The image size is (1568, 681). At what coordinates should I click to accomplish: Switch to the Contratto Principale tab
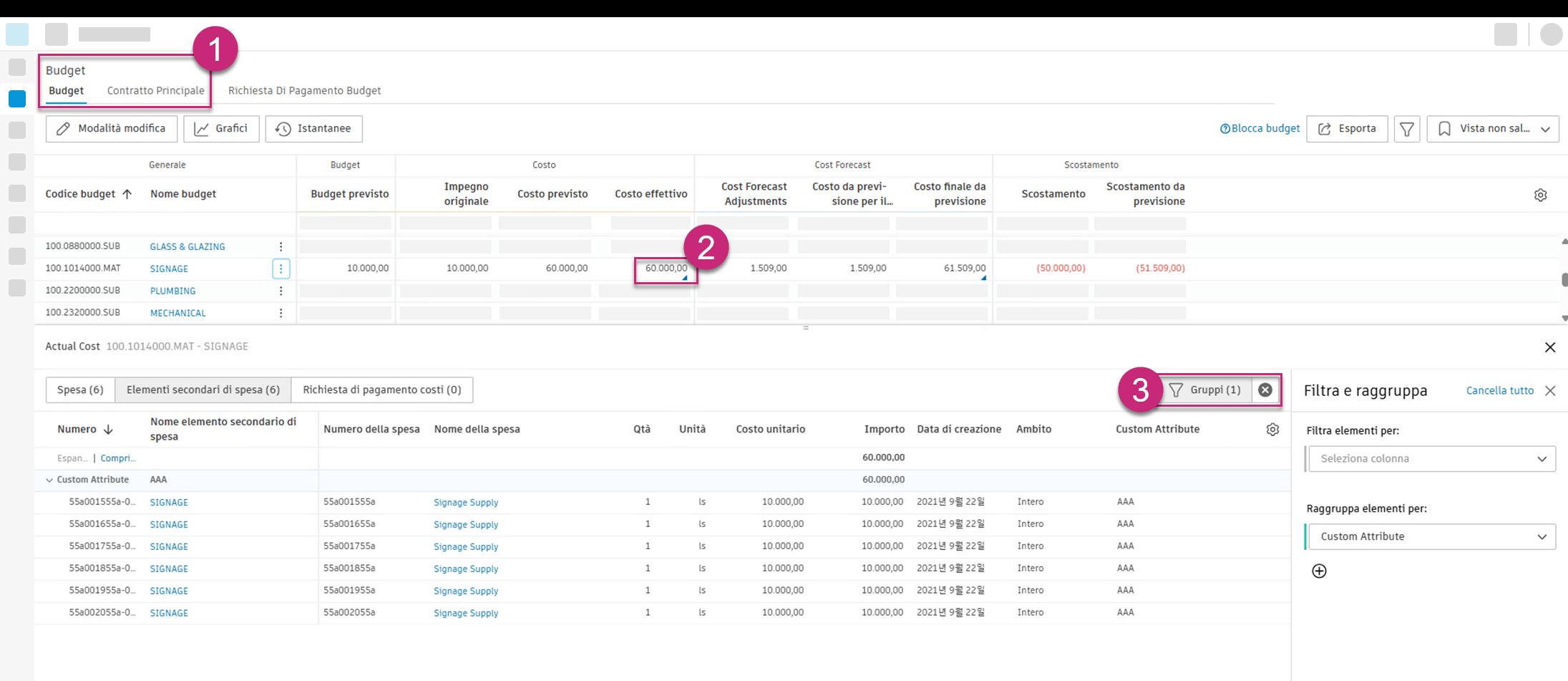[156, 91]
